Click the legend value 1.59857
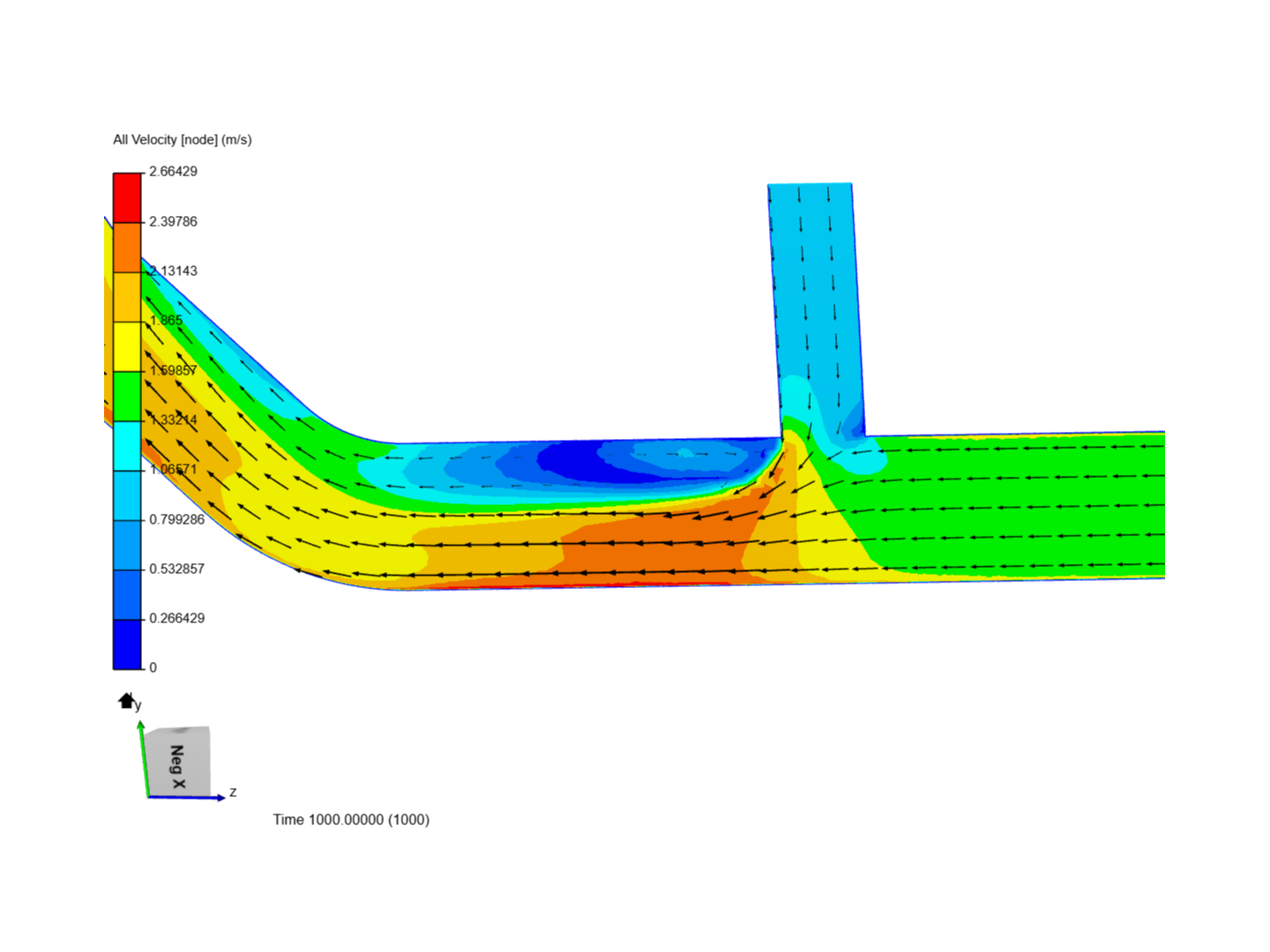 pos(173,370)
